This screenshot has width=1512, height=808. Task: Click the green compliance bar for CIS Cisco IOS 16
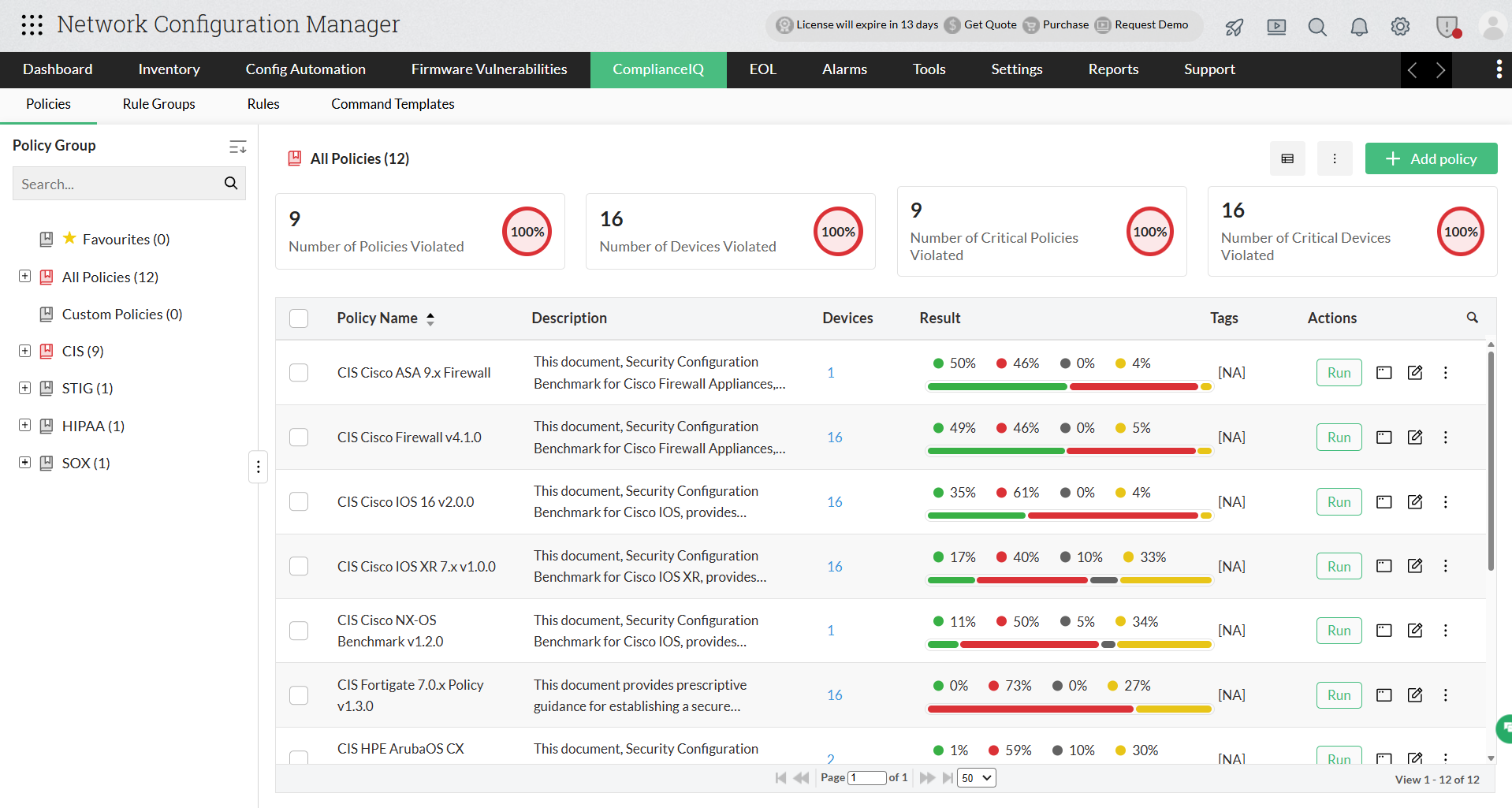975,516
